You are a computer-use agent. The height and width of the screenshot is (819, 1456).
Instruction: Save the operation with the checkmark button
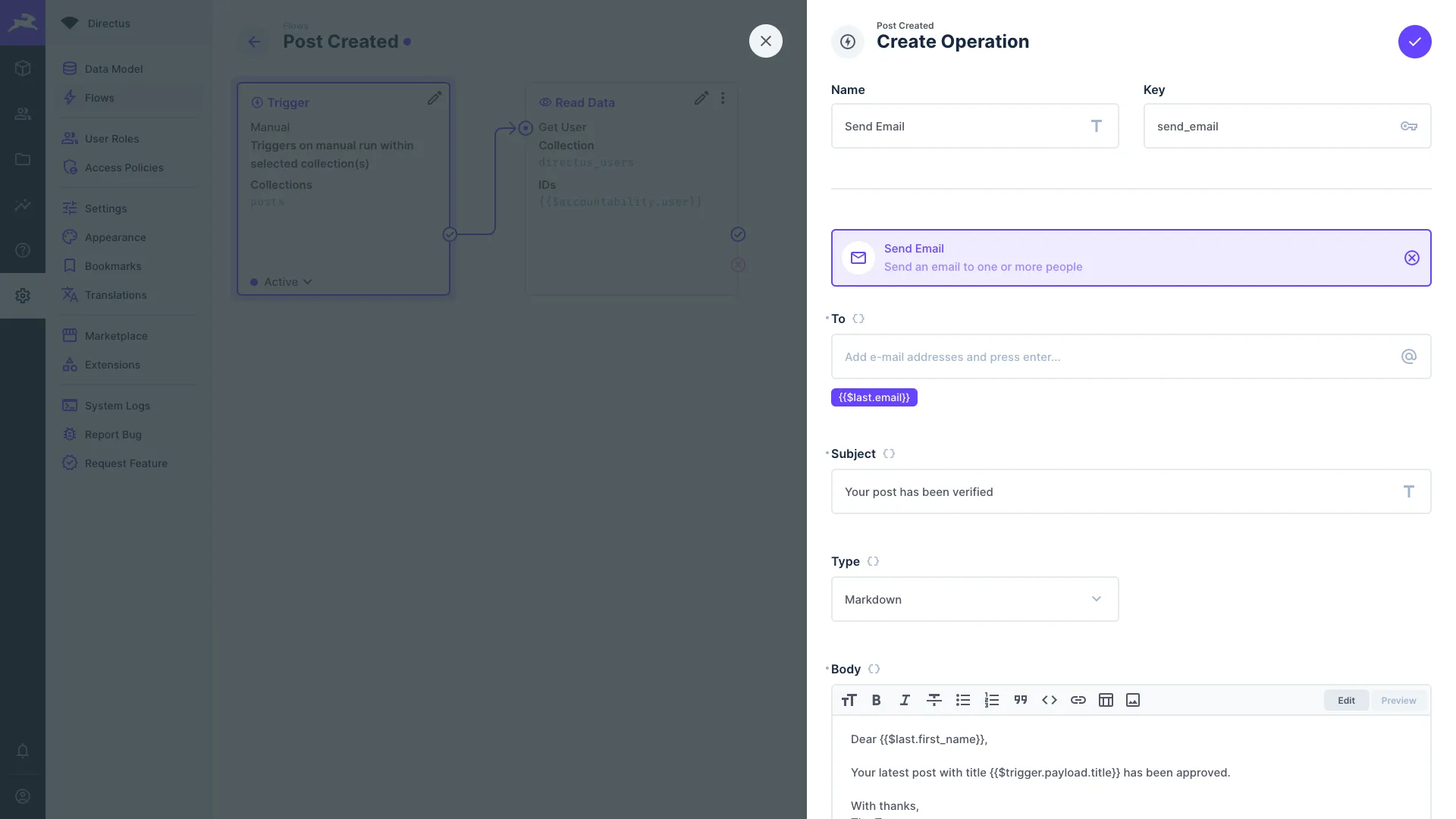[1415, 42]
